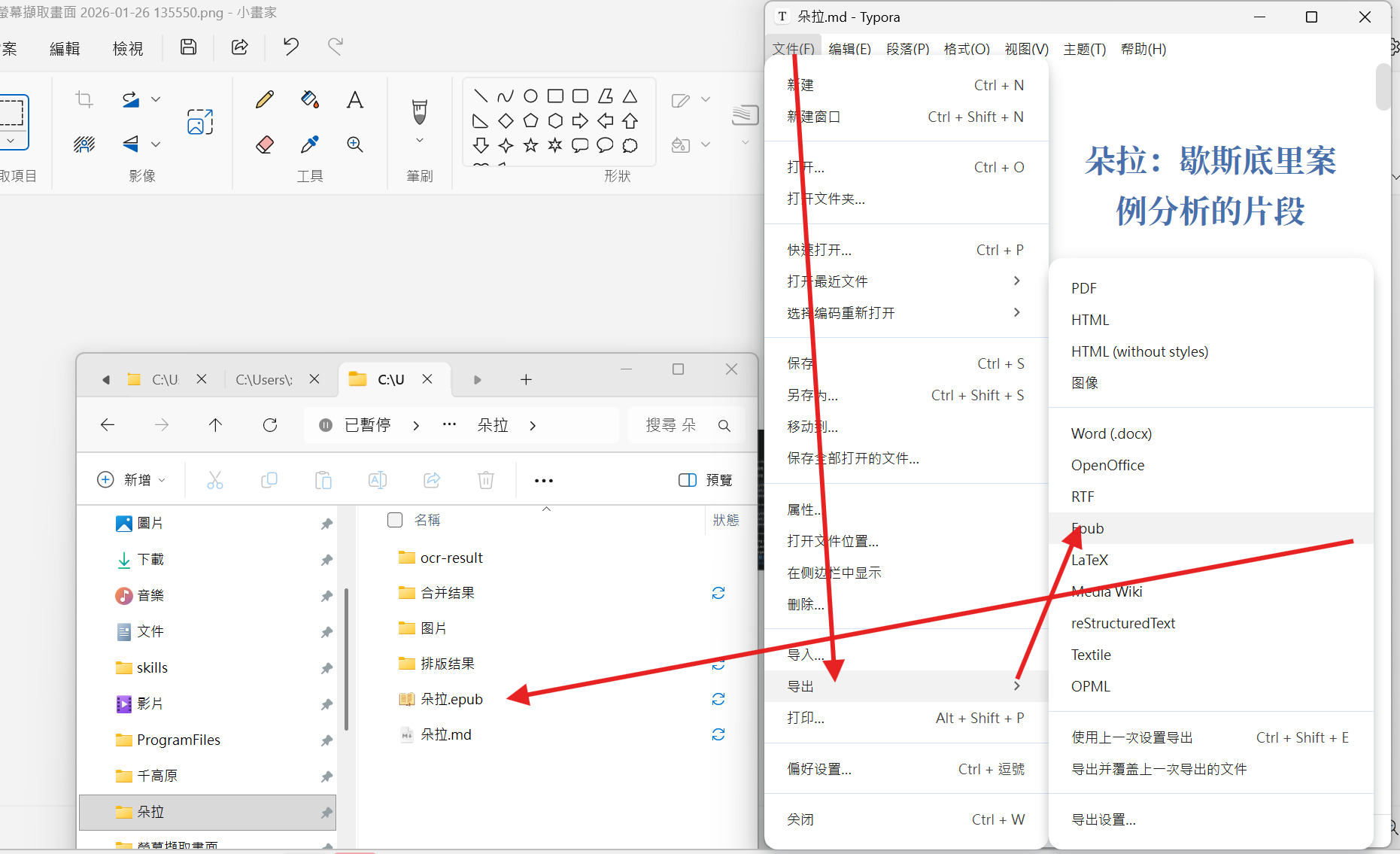Choose the five-point star shape in Paint
The width and height of the screenshot is (1400, 854).
click(531, 145)
